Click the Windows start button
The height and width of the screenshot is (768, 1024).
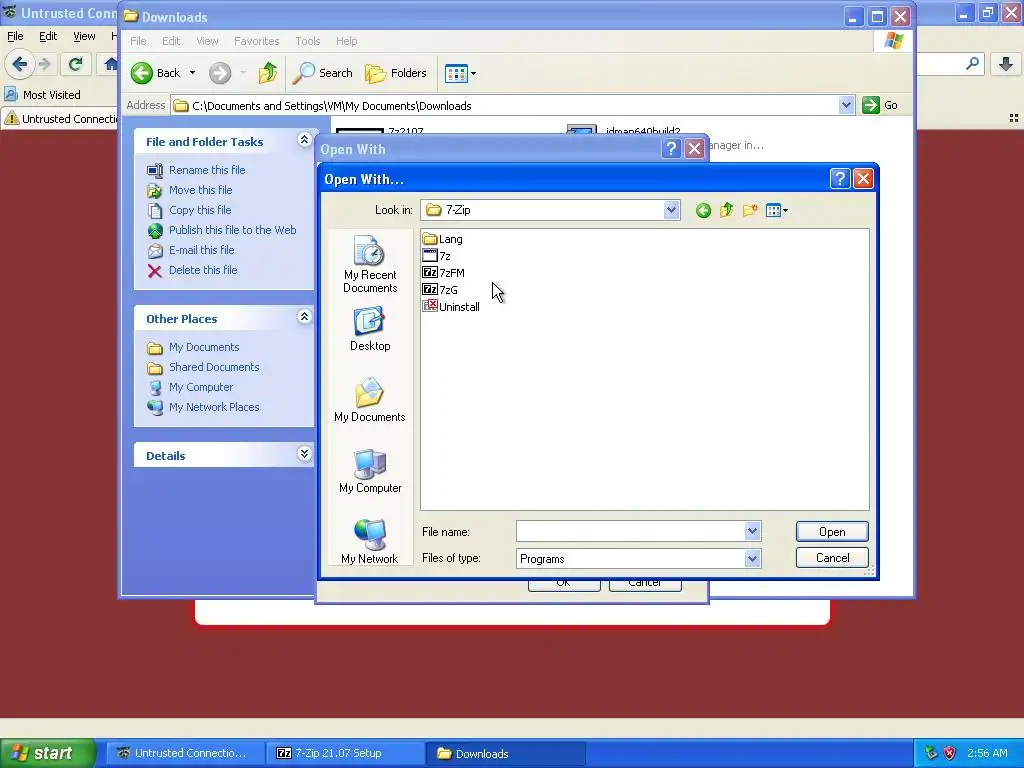tap(48, 753)
